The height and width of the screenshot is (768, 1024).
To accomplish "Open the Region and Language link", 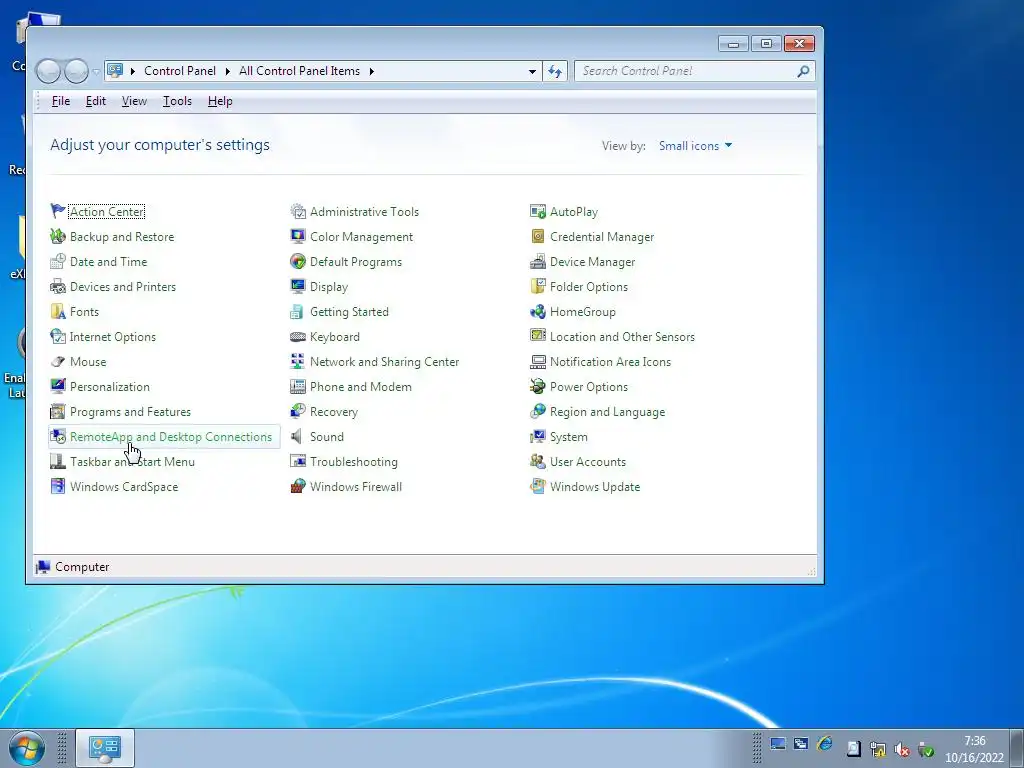I will [x=607, y=412].
